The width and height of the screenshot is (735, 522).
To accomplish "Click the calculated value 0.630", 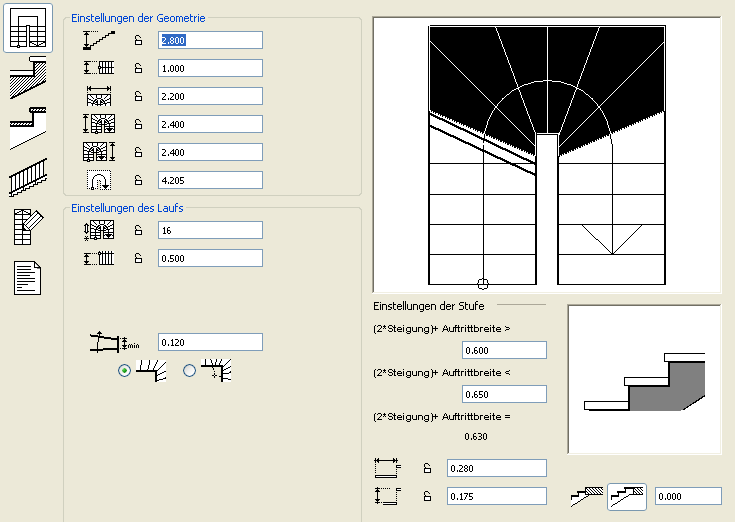I will (476, 437).
